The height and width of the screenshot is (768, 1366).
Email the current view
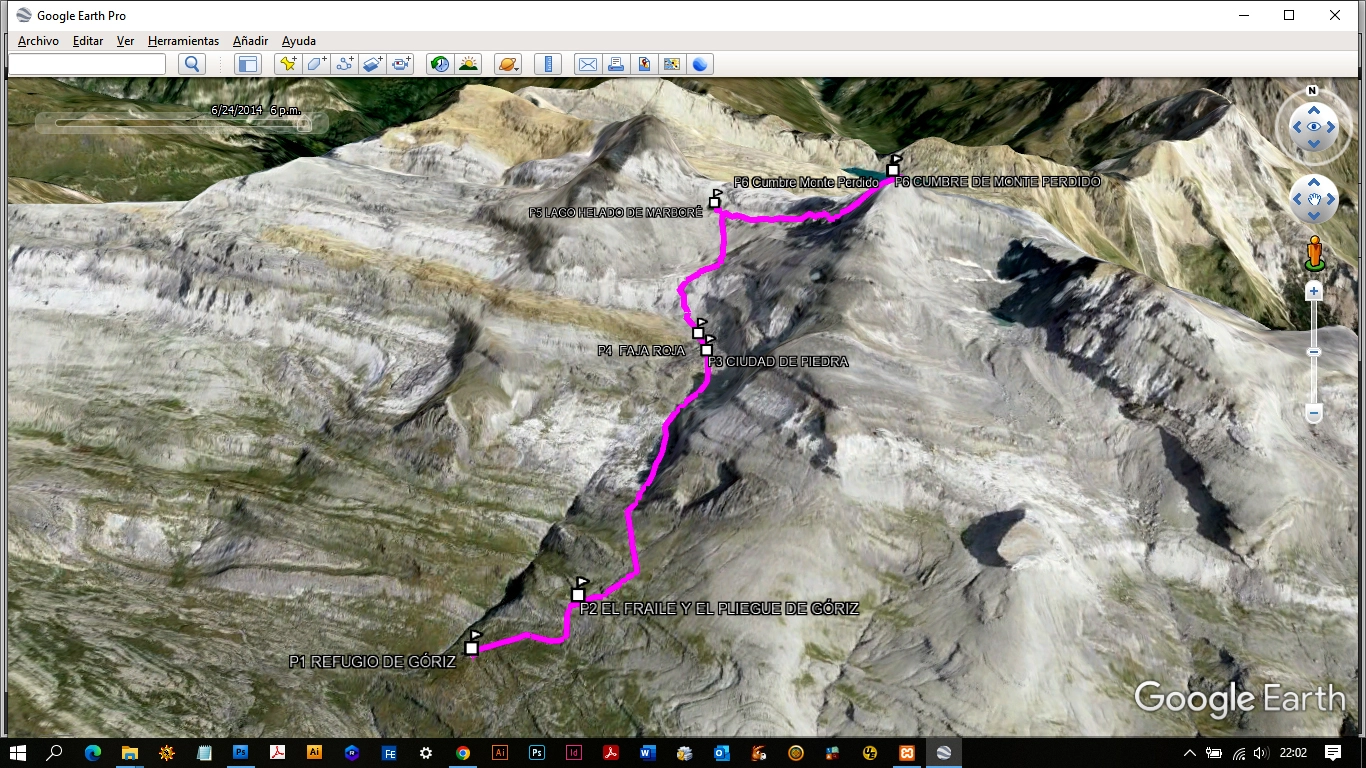588,63
